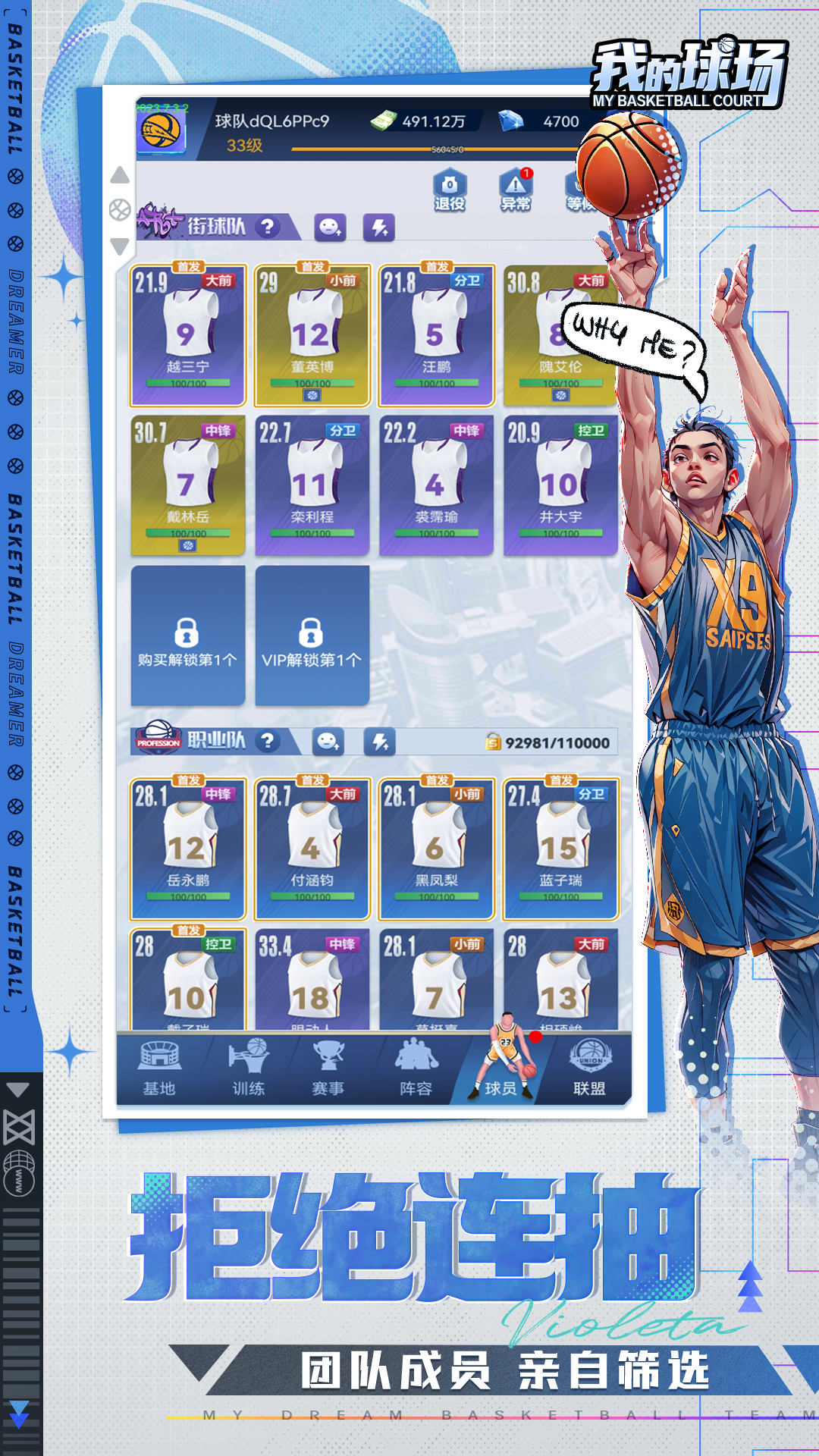Viewport: 819px width, 1456px height.
Task: Tap the small basketball icon between arrows
Action: pos(120,210)
